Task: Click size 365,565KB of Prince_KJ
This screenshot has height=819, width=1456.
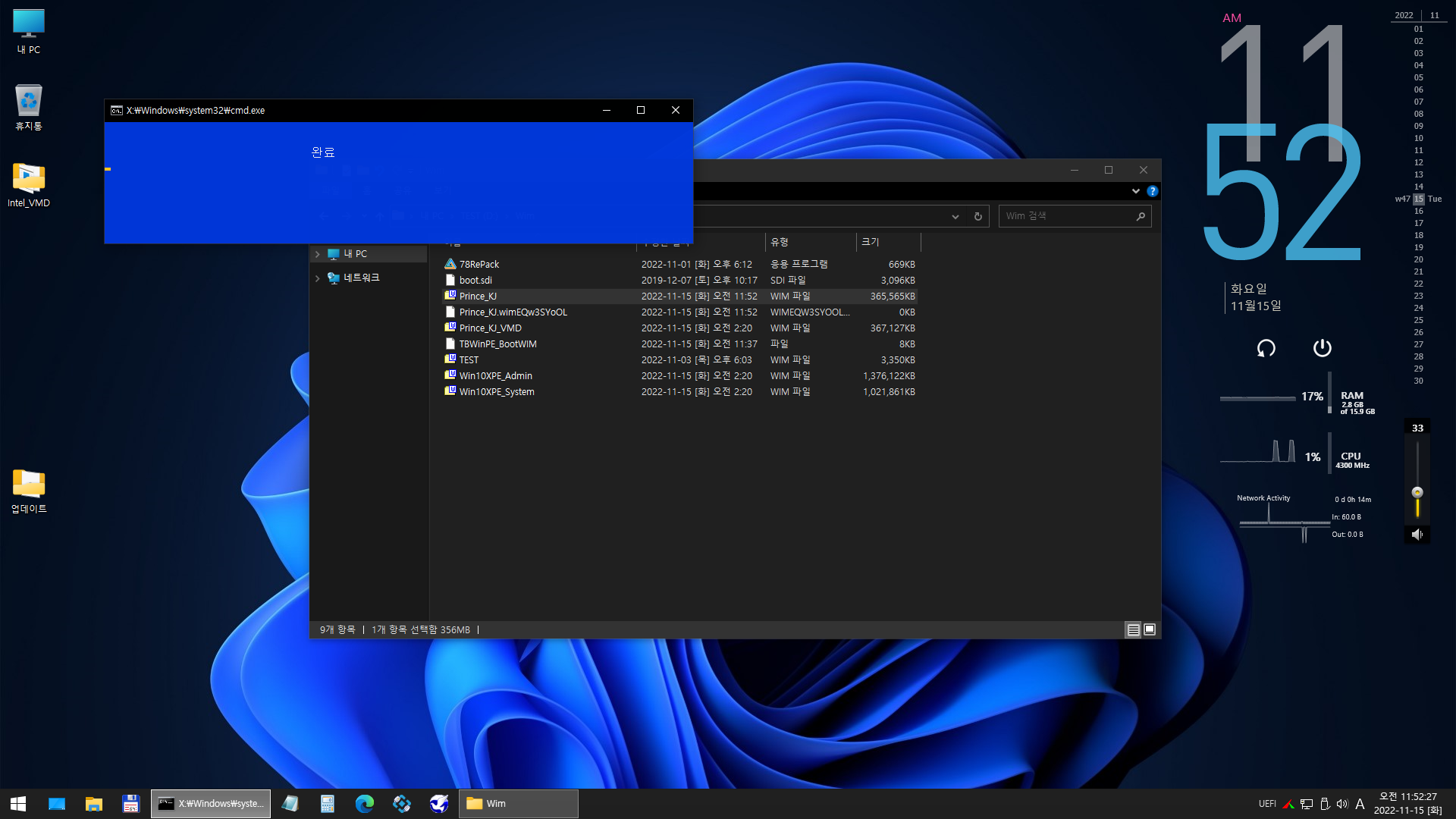Action: pyautogui.click(x=893, y=297)
